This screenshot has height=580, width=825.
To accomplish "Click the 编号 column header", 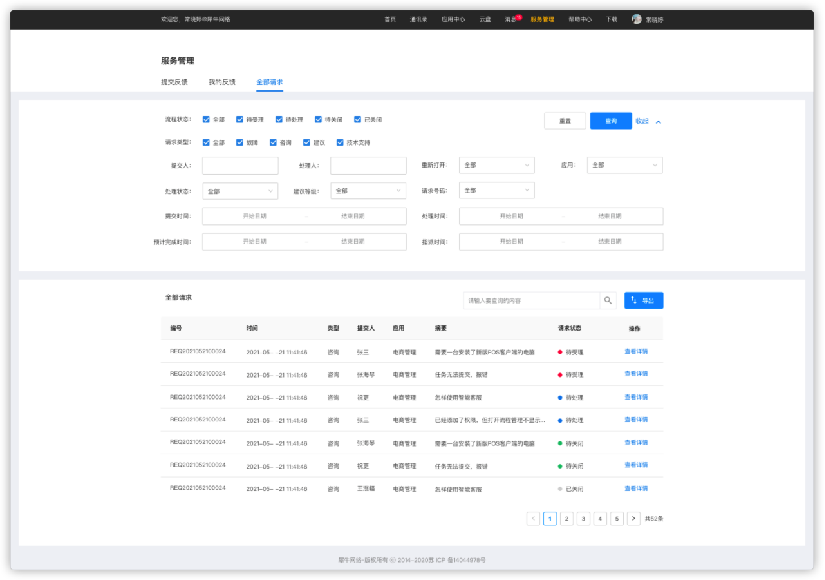I will [x=176, y=328].
